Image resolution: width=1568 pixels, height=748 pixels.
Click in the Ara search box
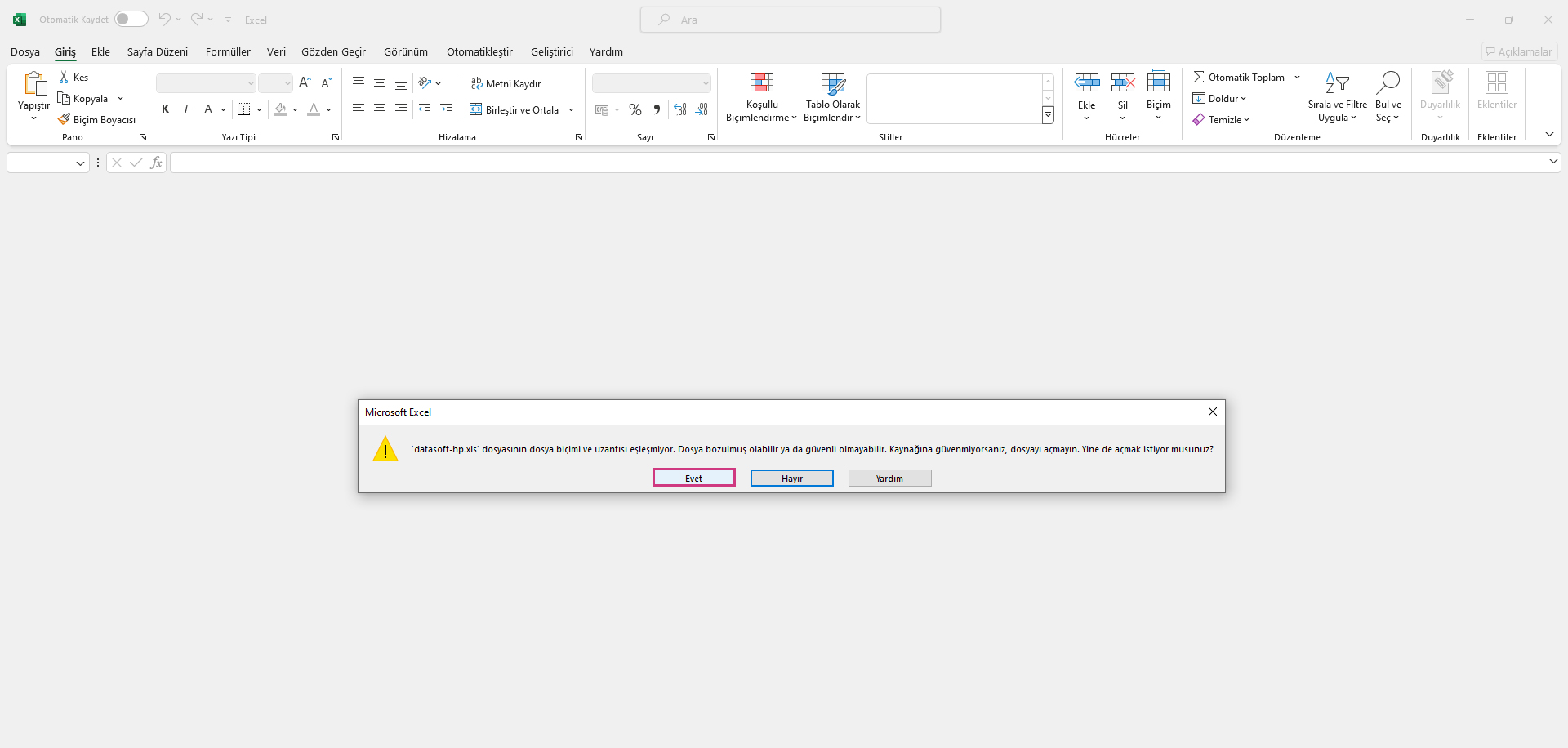coord(790,20)
